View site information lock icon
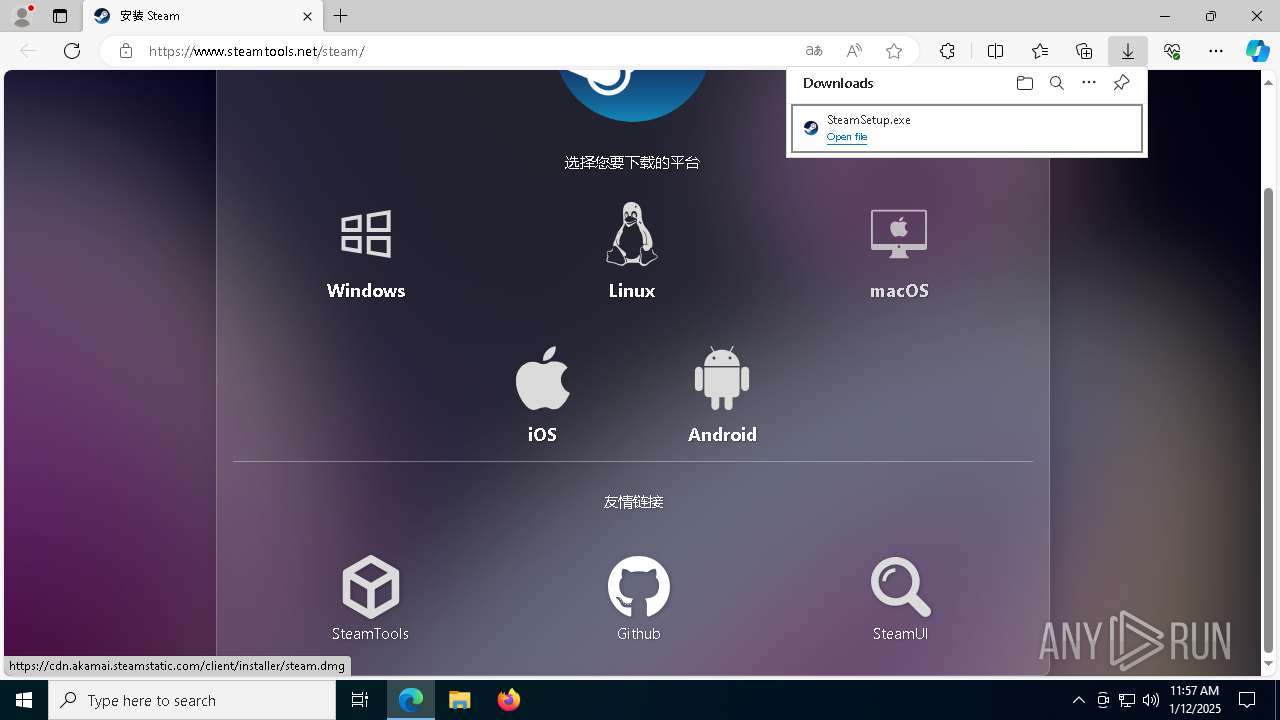 (126, 51)
